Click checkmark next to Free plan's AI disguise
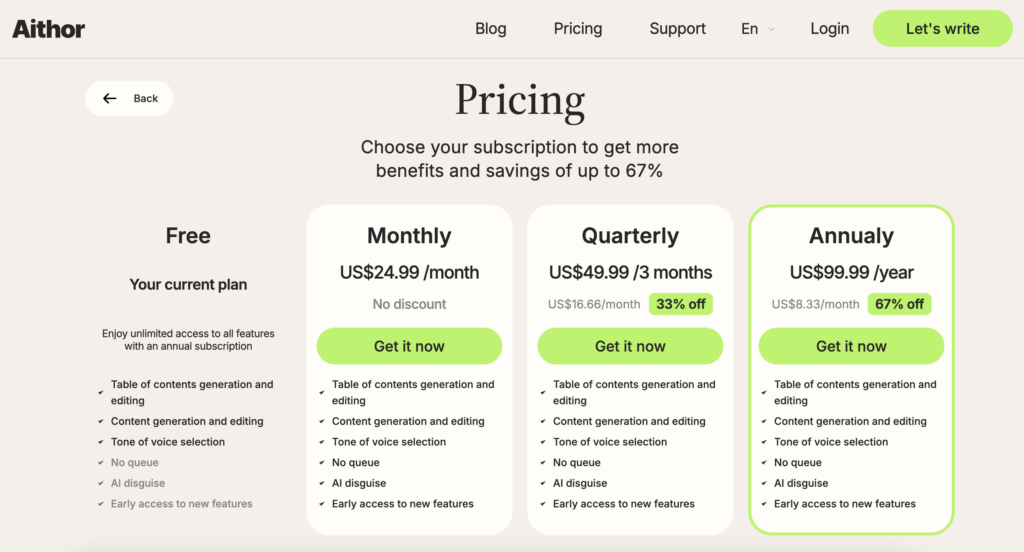The height and width of the screenshot is (552, 1024). [x=101, y=484]
